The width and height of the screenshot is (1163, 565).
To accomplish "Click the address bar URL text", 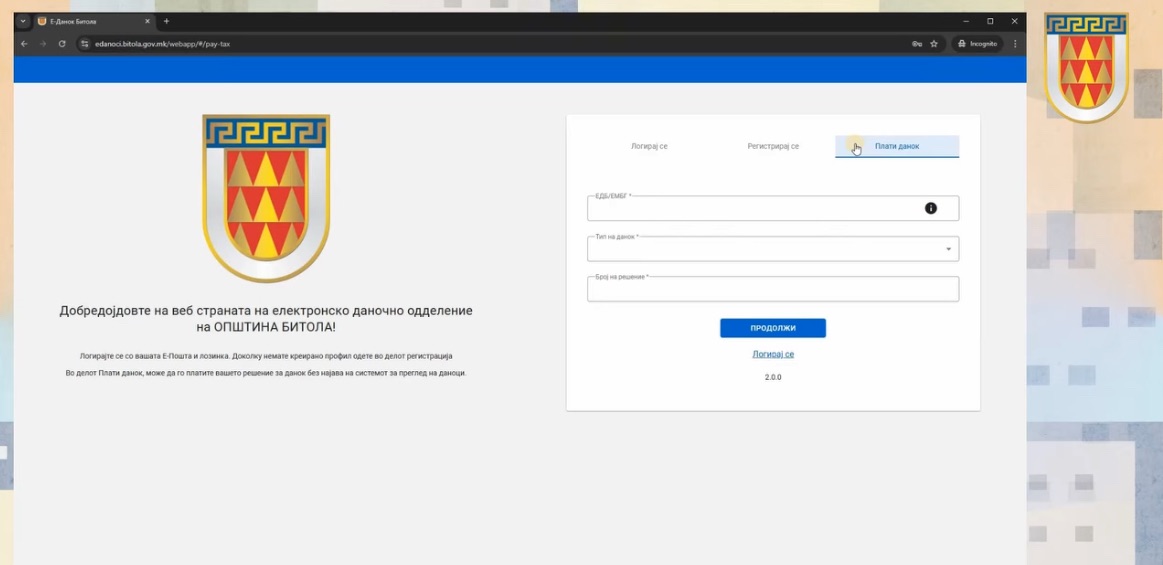I will [x=162, y=44].
